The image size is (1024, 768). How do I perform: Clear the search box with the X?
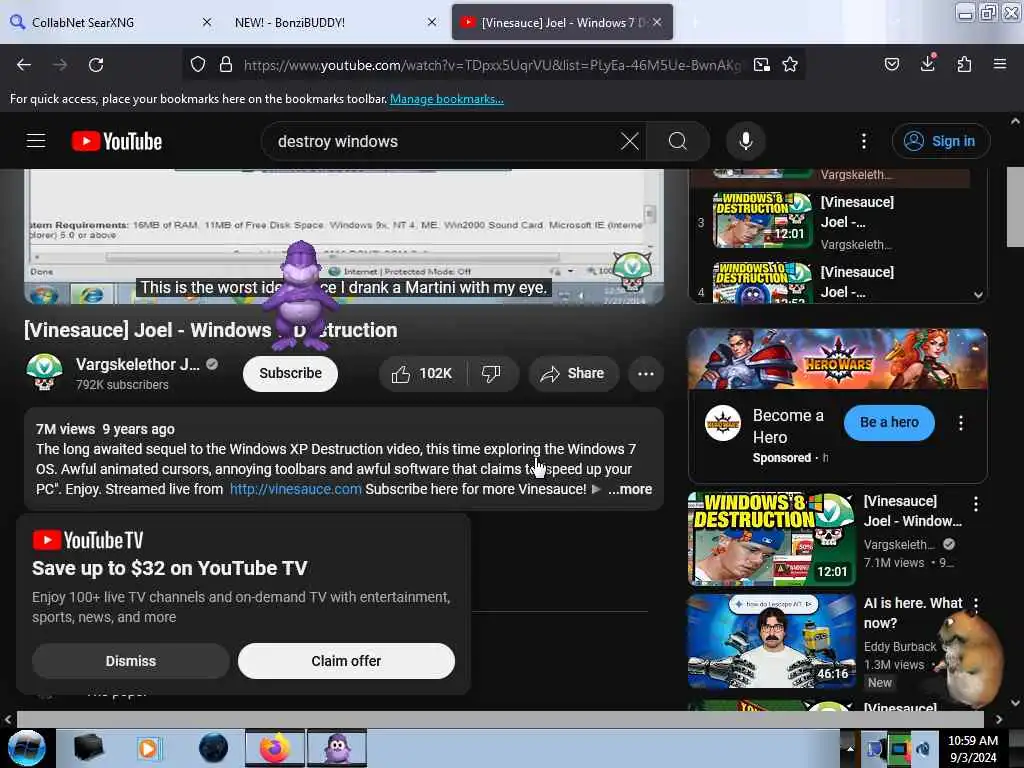[x=630, y=141]
